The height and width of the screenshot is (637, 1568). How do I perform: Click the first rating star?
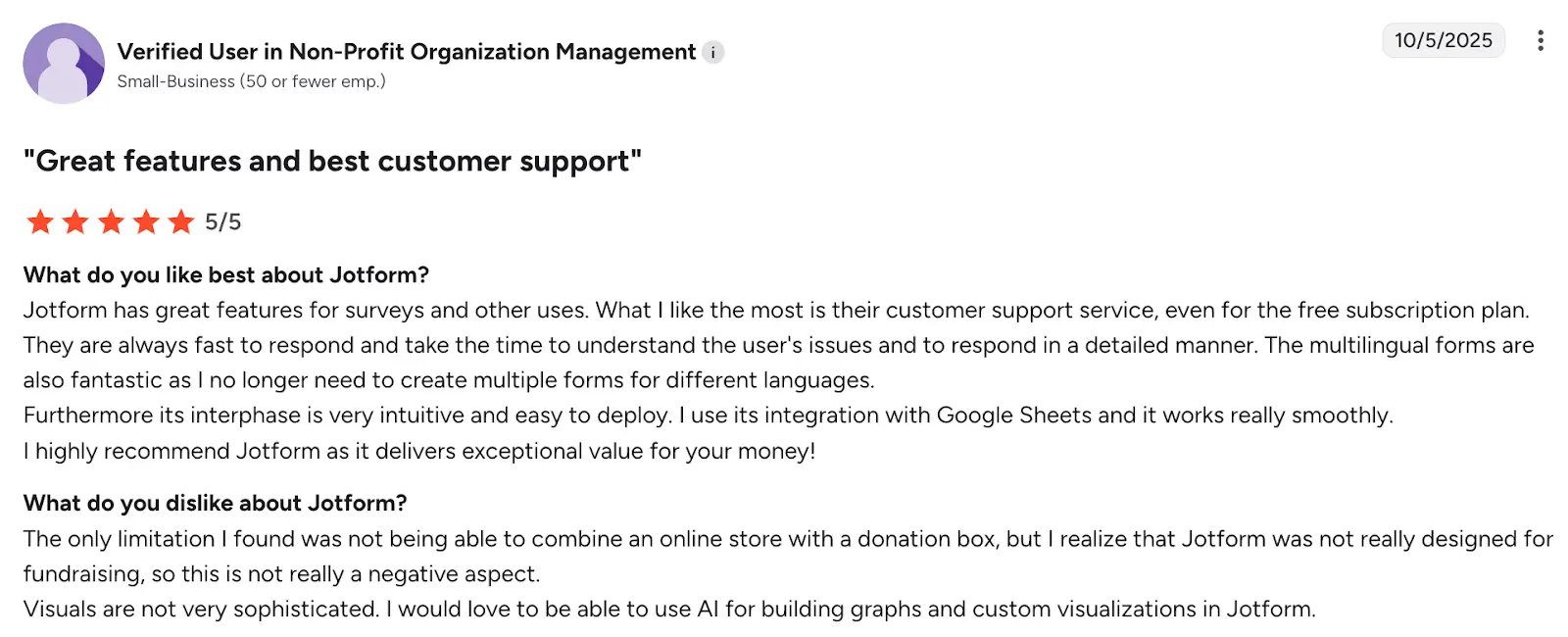[x=40, y=221]
